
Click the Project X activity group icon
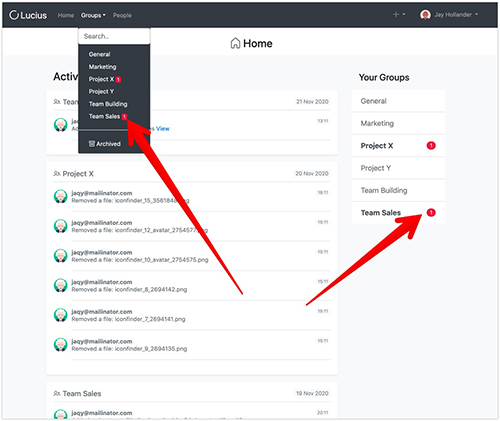coord(57,174)
